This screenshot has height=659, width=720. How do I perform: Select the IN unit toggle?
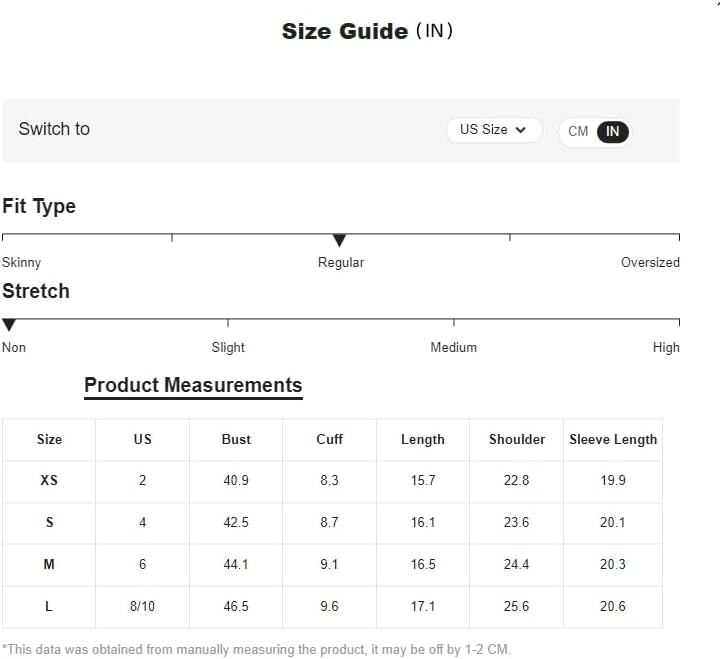pos(613,132)
